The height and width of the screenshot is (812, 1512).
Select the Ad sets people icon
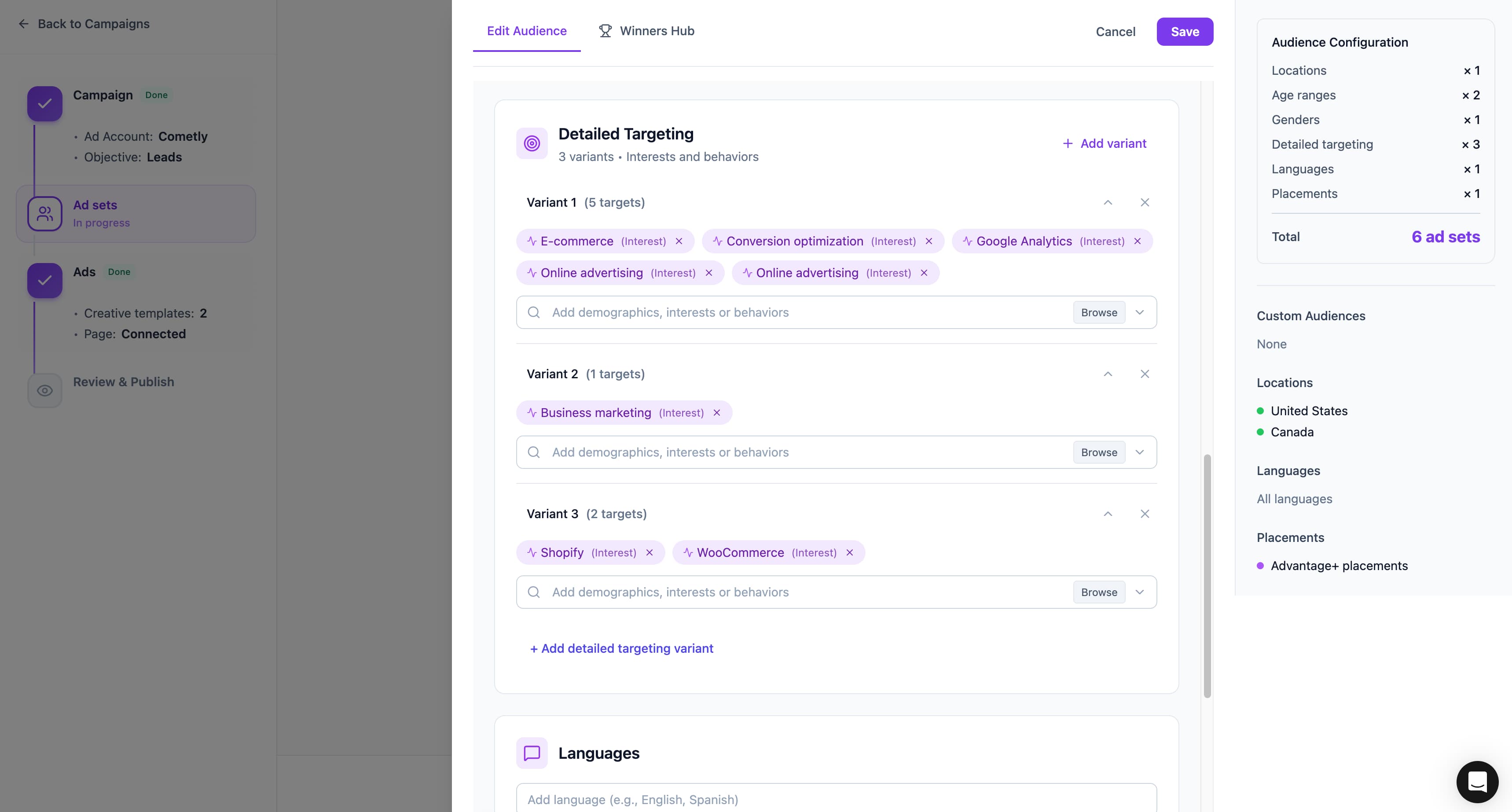pyautogui.click(x=44, y=214)
